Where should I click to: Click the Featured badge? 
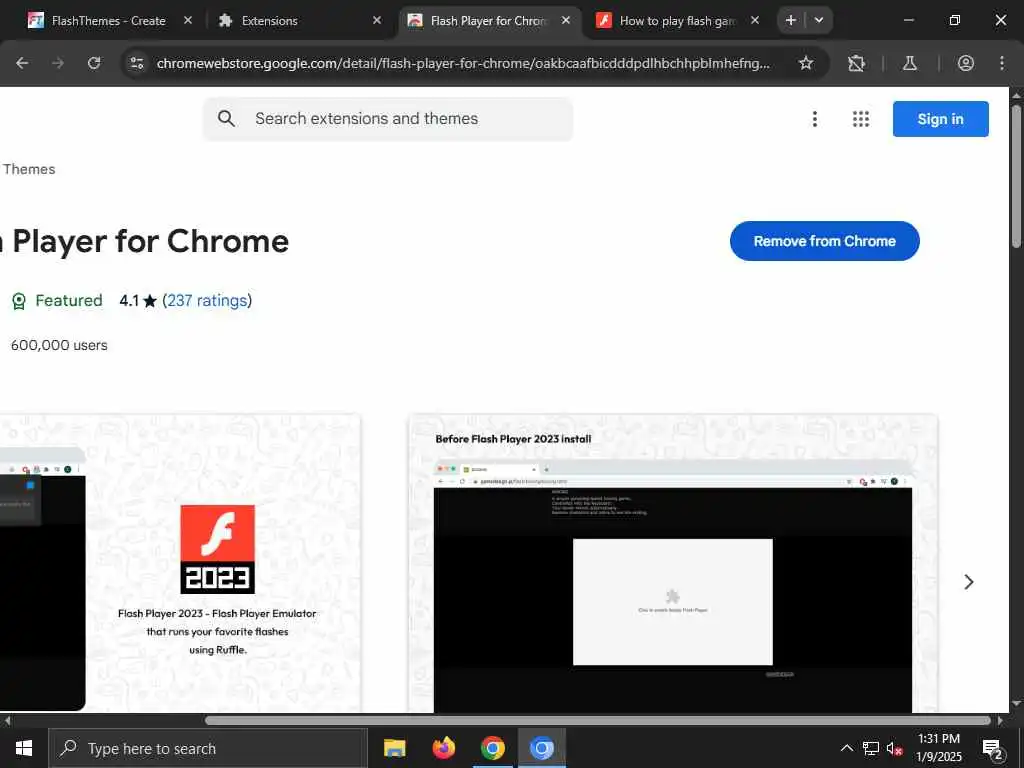(57, 300)
